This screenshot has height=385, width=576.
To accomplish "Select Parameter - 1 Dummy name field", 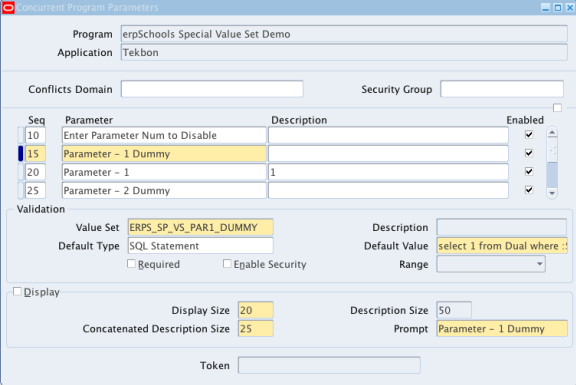I will click(x=164, y=154).
